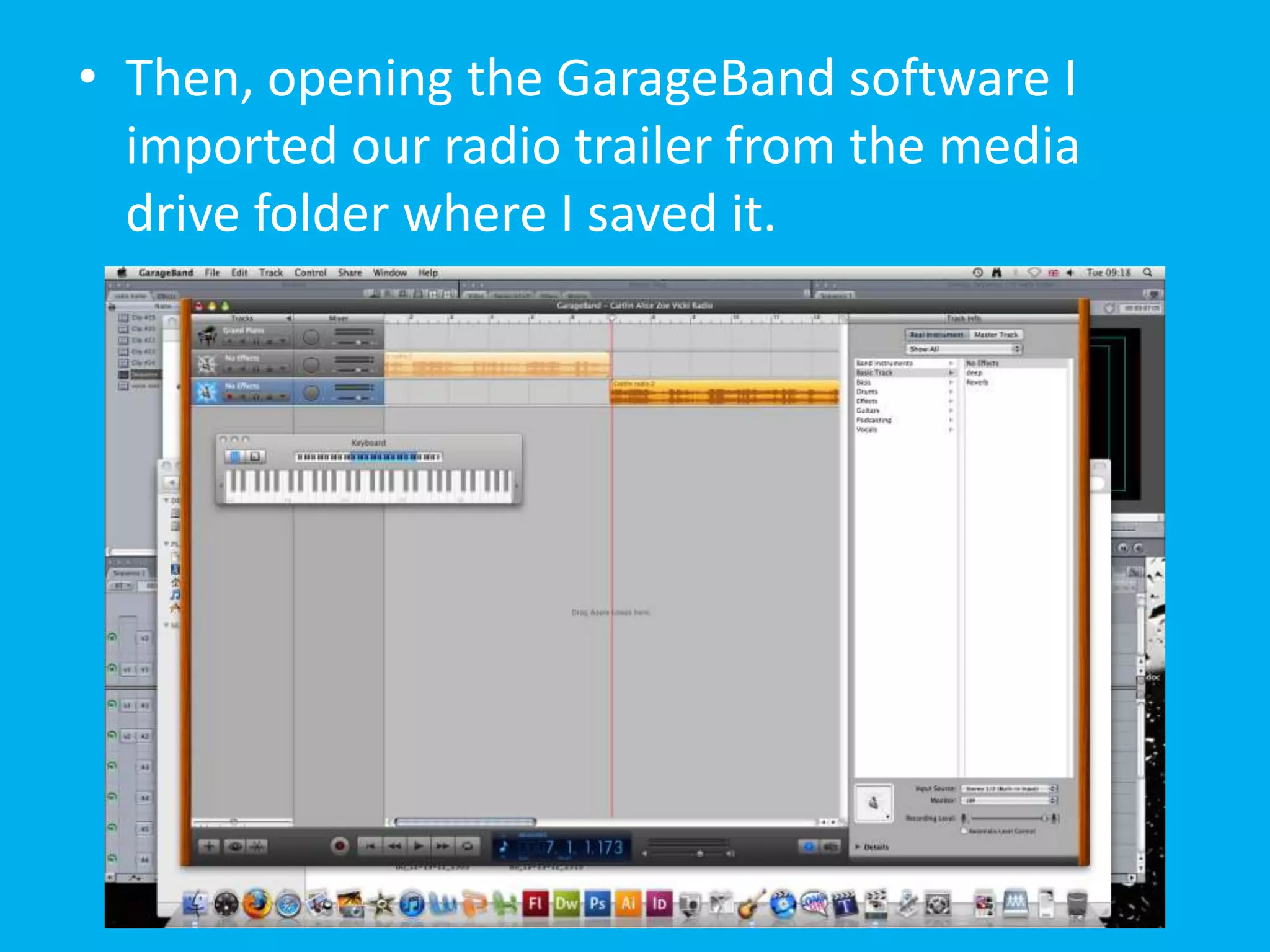Select the highlighted blue No Effects track icon

(207, 392)
